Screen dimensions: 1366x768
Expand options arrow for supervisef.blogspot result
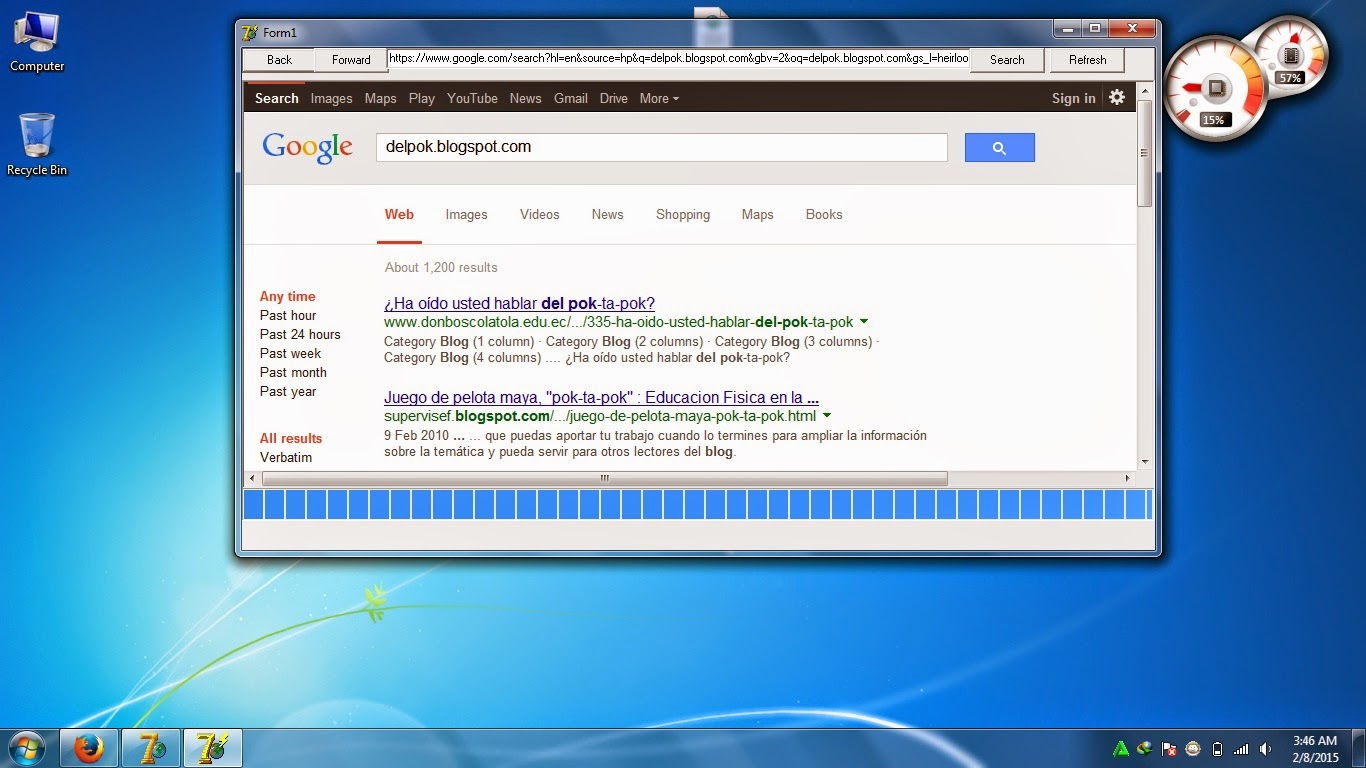coord(827,416)
